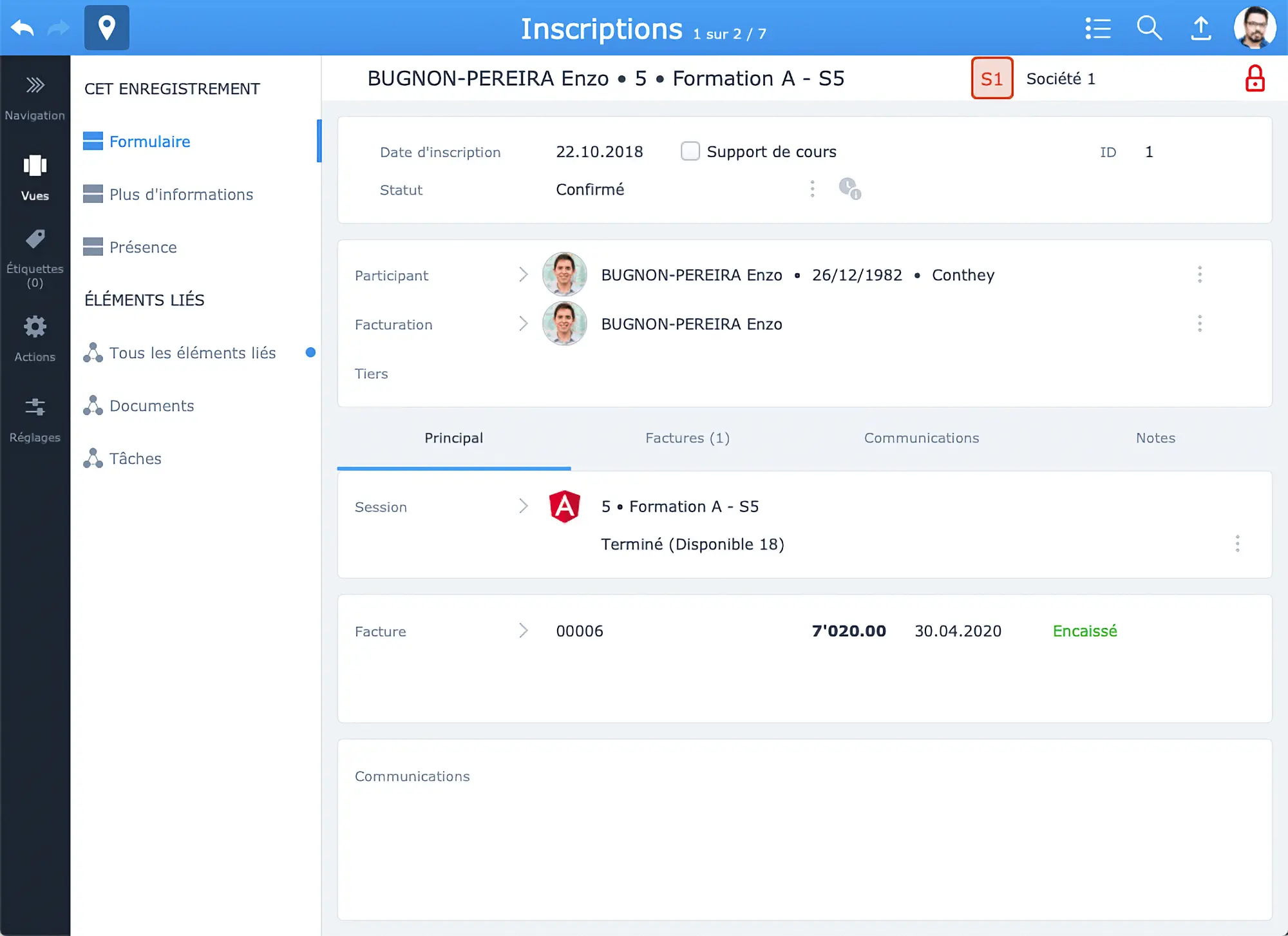The height and width of the screenshot is (936, 1288).
Task: Open the Statut options menu dots
Action: [812, 189]
